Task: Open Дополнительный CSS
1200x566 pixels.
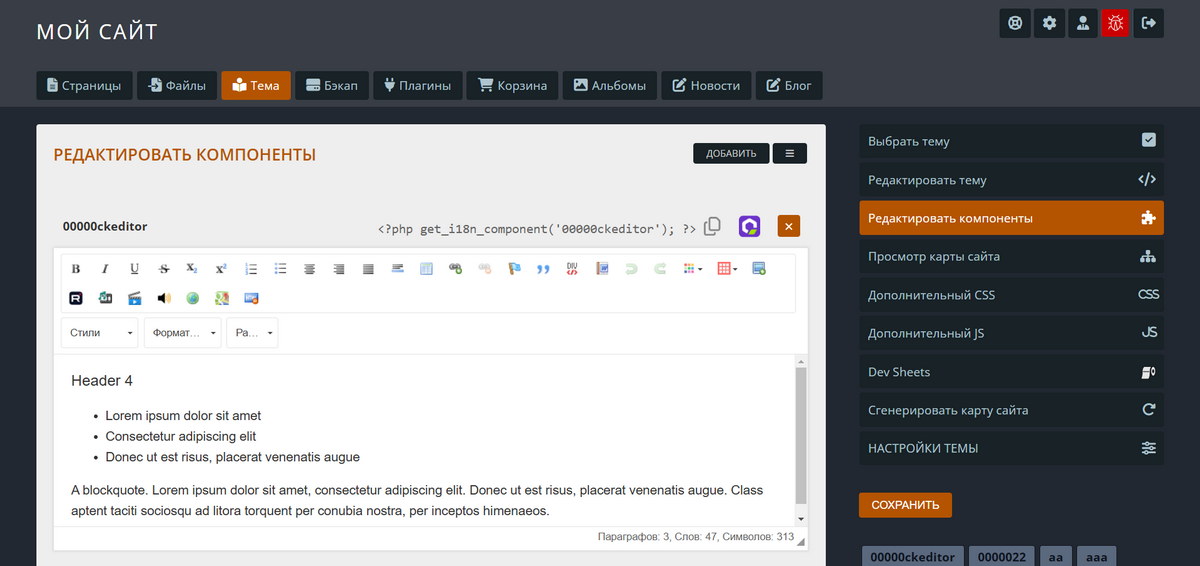Action: click(1011, 295)
